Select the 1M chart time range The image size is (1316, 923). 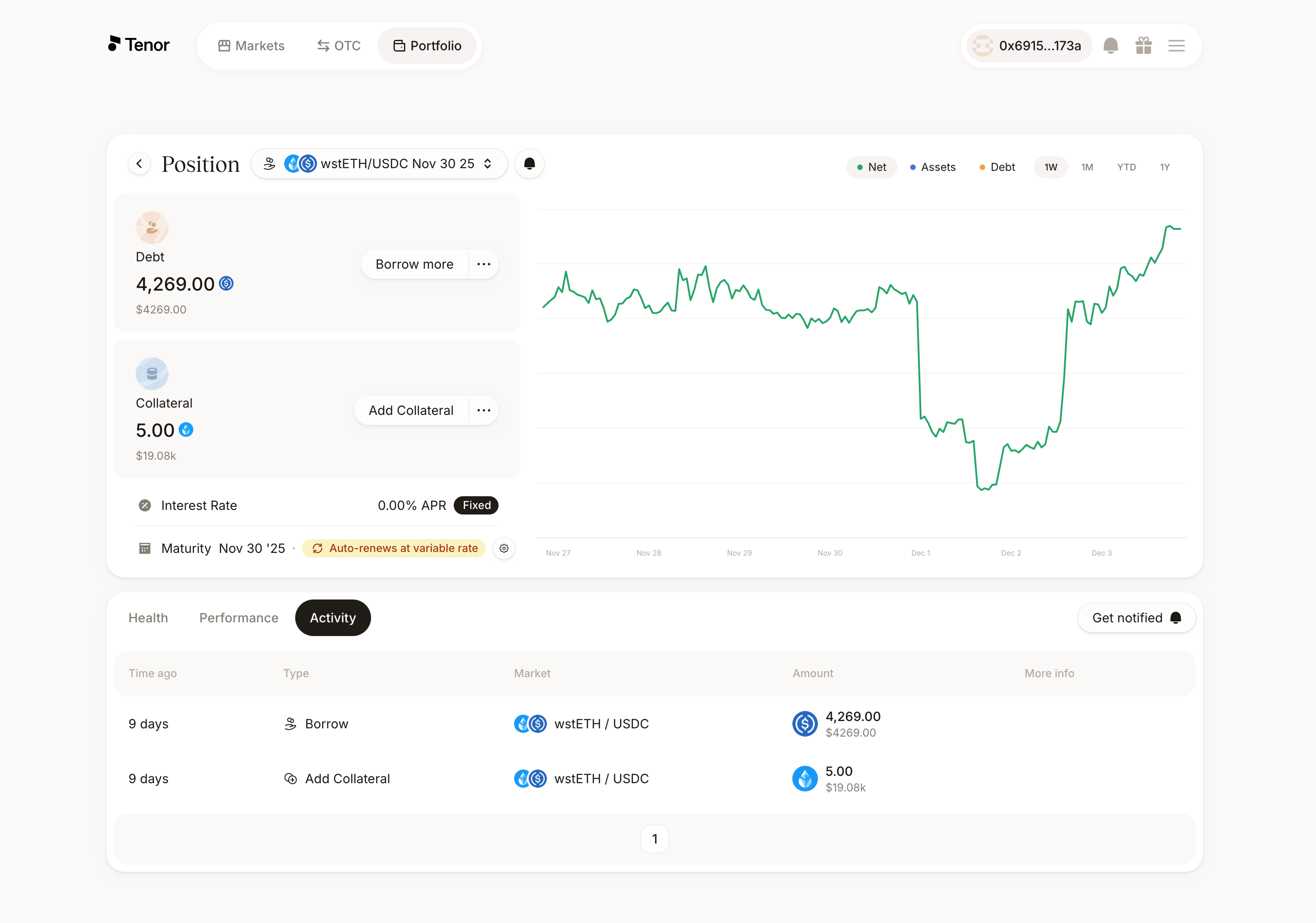[x=1087, y=167]
